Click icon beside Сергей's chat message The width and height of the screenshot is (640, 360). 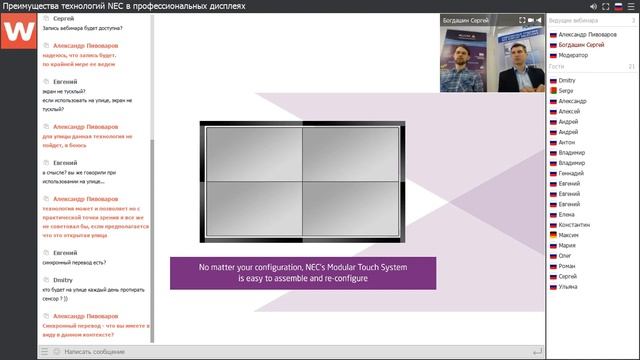(x=46, y=18)
